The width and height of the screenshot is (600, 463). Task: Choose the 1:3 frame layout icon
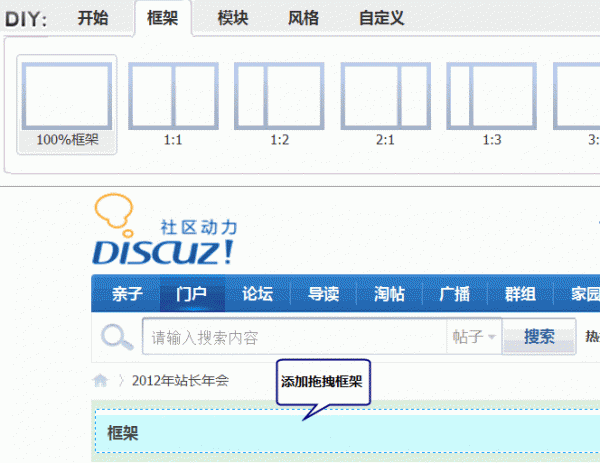[491, 96]
